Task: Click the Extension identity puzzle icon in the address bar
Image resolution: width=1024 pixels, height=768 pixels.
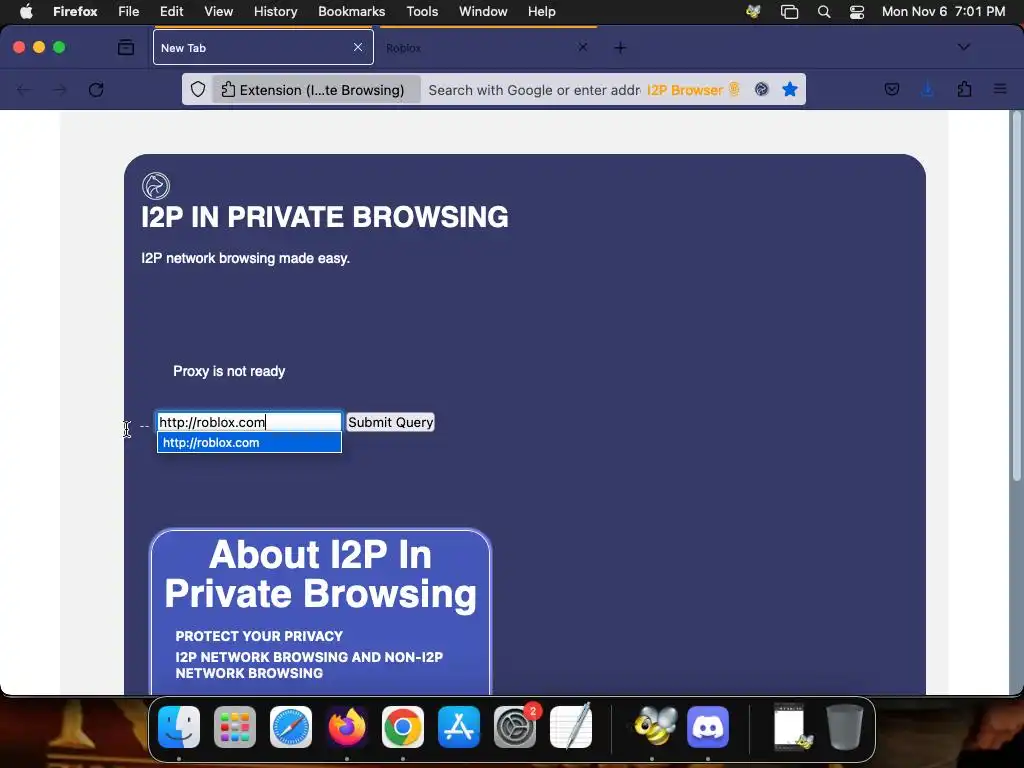Action: coord(228,89)
